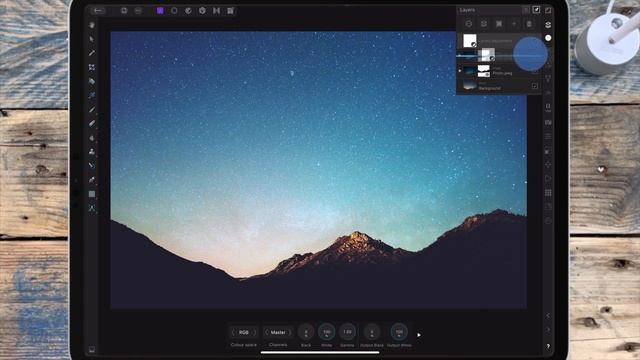Viewport: 640px width, 360px height.
Task: Select the Clone stamp tool
Action: (x=92, y=151)
